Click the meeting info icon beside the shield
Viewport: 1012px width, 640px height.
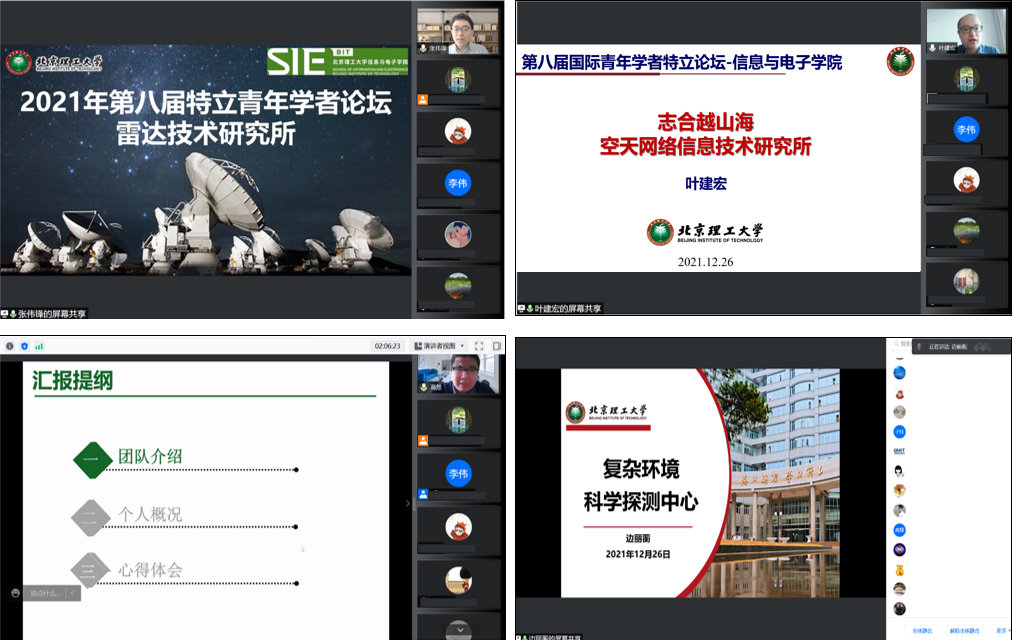point(9,346)
